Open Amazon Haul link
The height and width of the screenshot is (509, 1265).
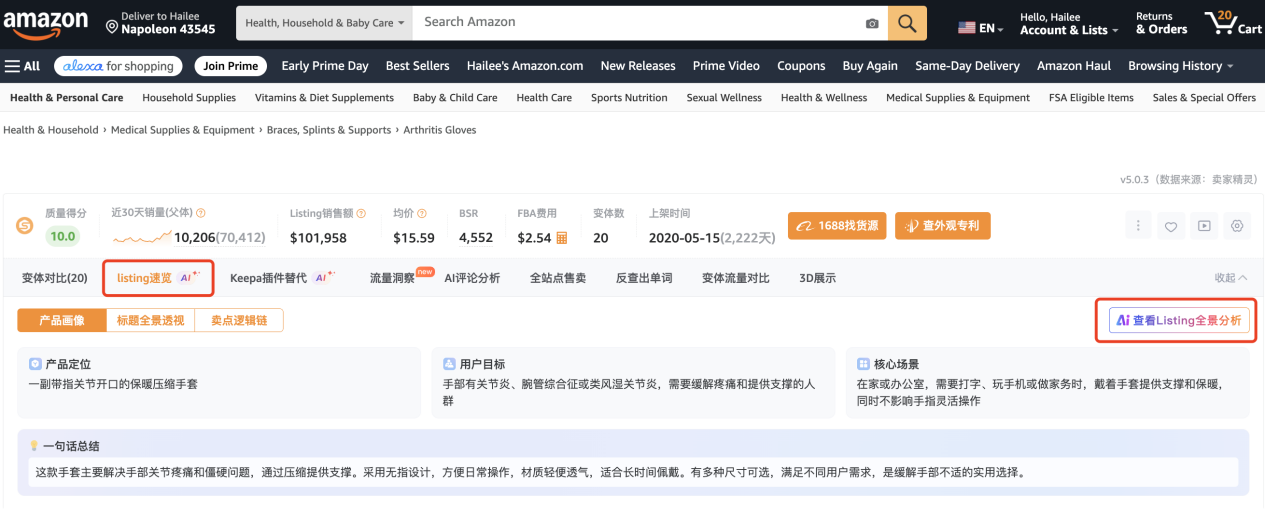pos(1074,66)
